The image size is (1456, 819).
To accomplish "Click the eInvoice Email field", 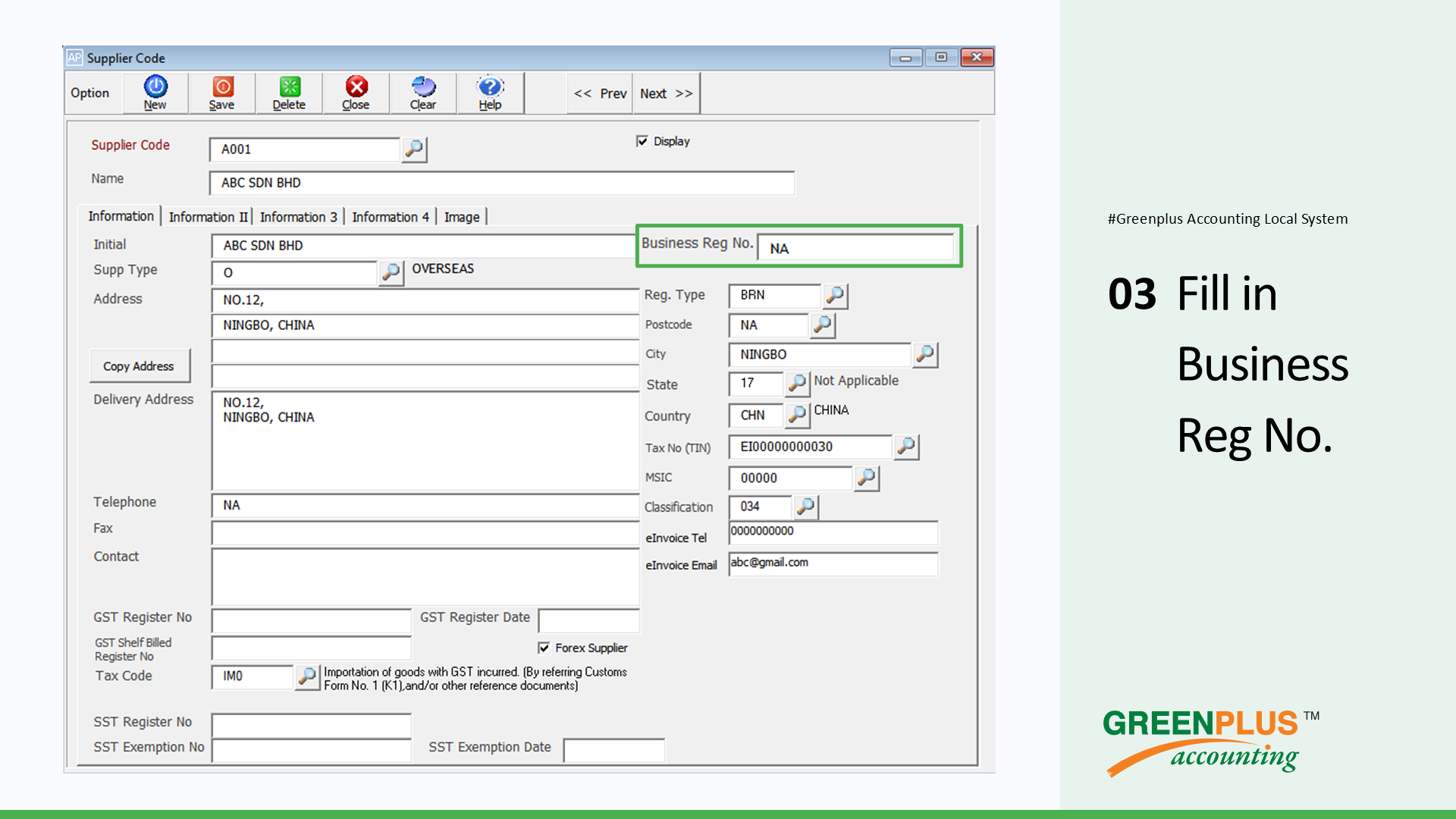I will click(833, 563).
